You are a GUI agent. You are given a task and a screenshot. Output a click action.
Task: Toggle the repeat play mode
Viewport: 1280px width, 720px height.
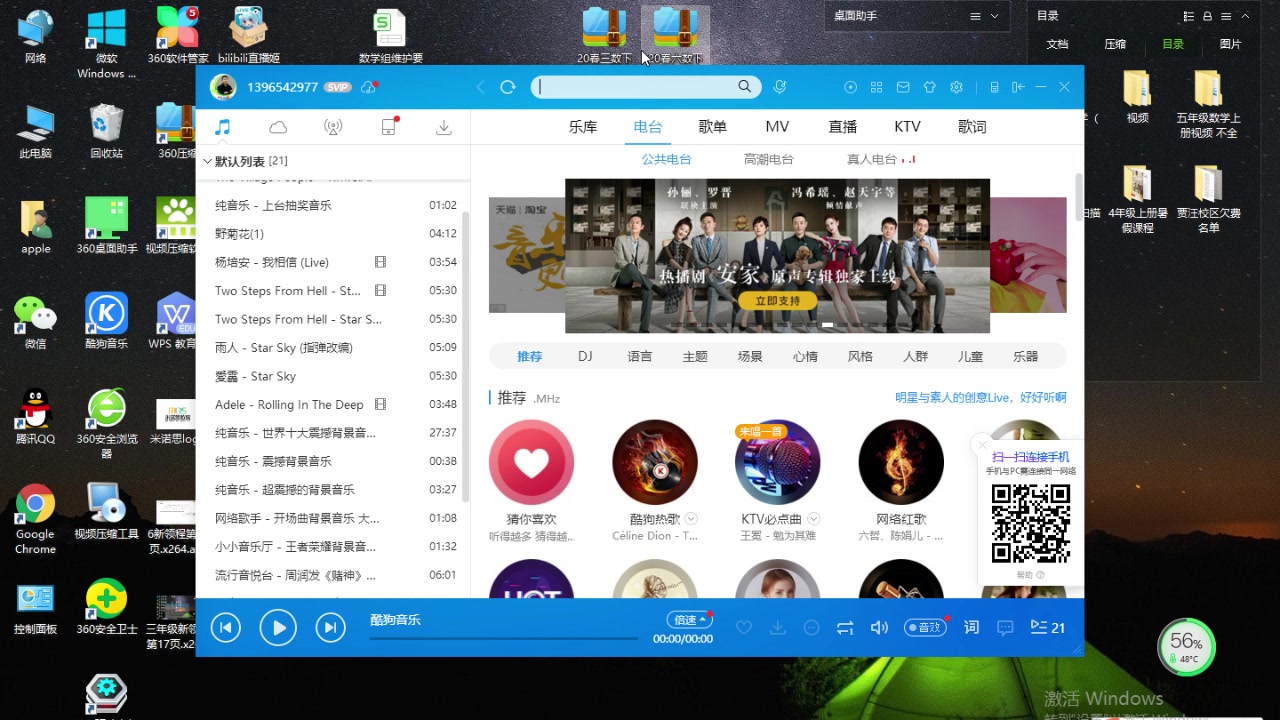845,628
